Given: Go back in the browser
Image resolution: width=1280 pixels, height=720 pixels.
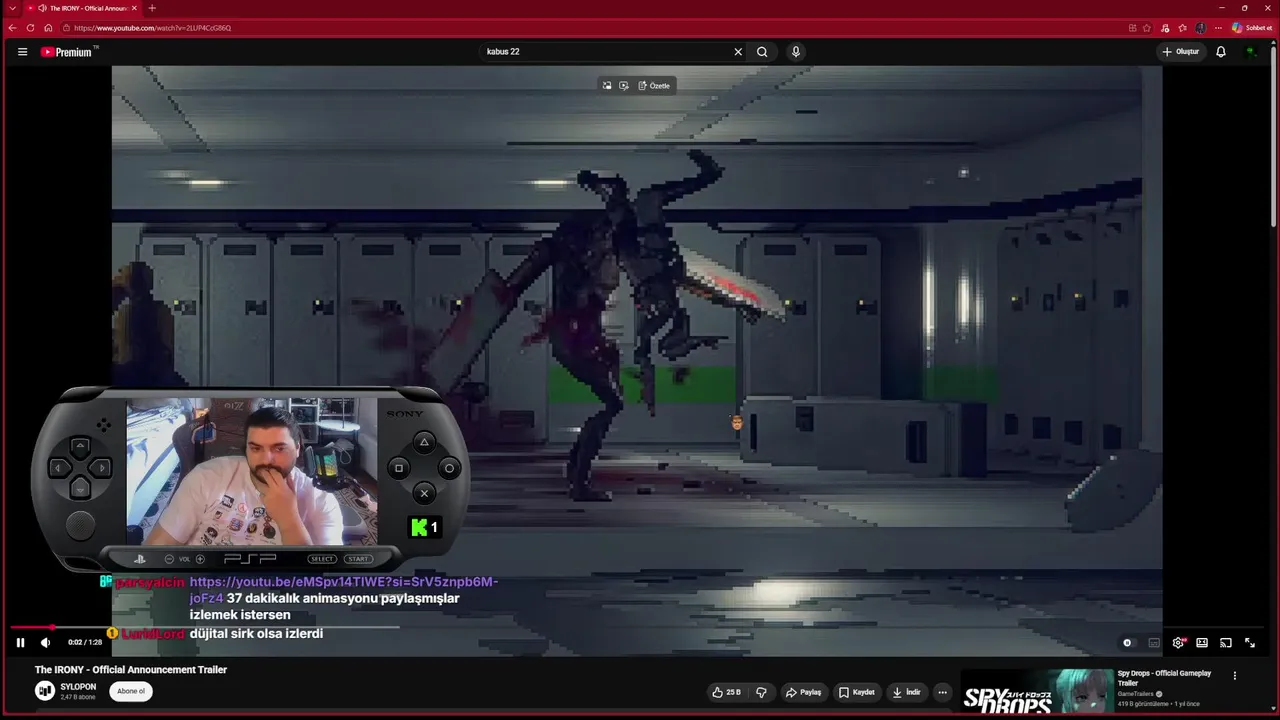Looking at the screenshot, I should (12, 28).
